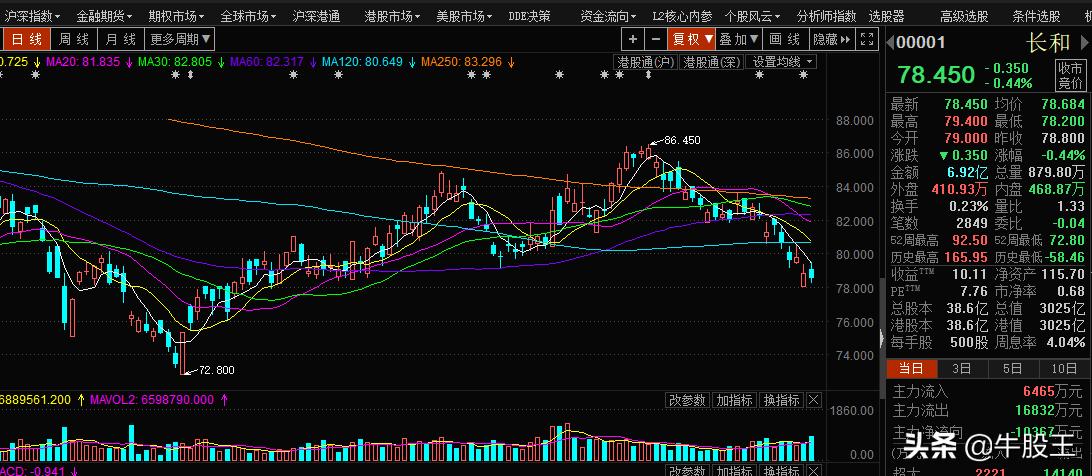Switch to 周线 weekly period

tap(73, 39)
